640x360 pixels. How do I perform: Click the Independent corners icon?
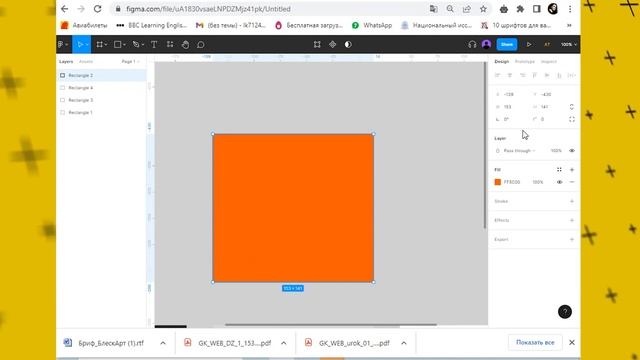tap(572, 119)
